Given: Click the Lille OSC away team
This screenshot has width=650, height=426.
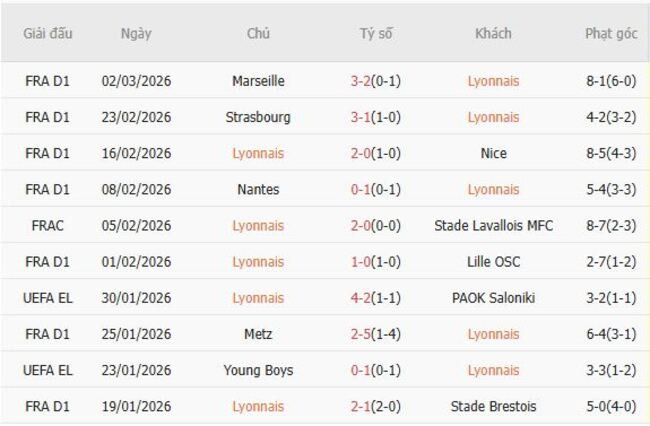Looking at the screenshot, I should pyautogui.click(x=493, y=262).
